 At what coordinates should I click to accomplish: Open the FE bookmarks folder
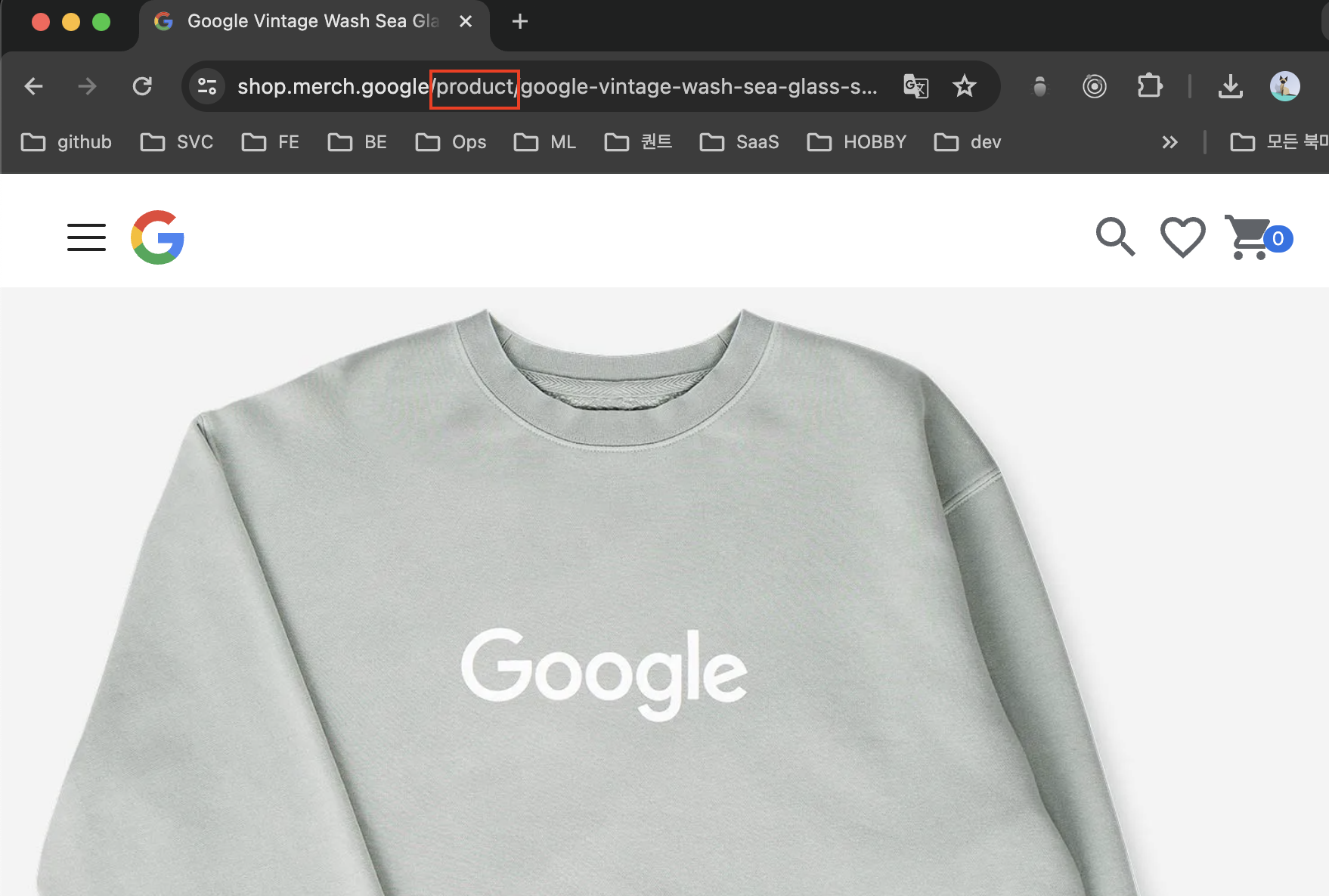click(271, 142)
